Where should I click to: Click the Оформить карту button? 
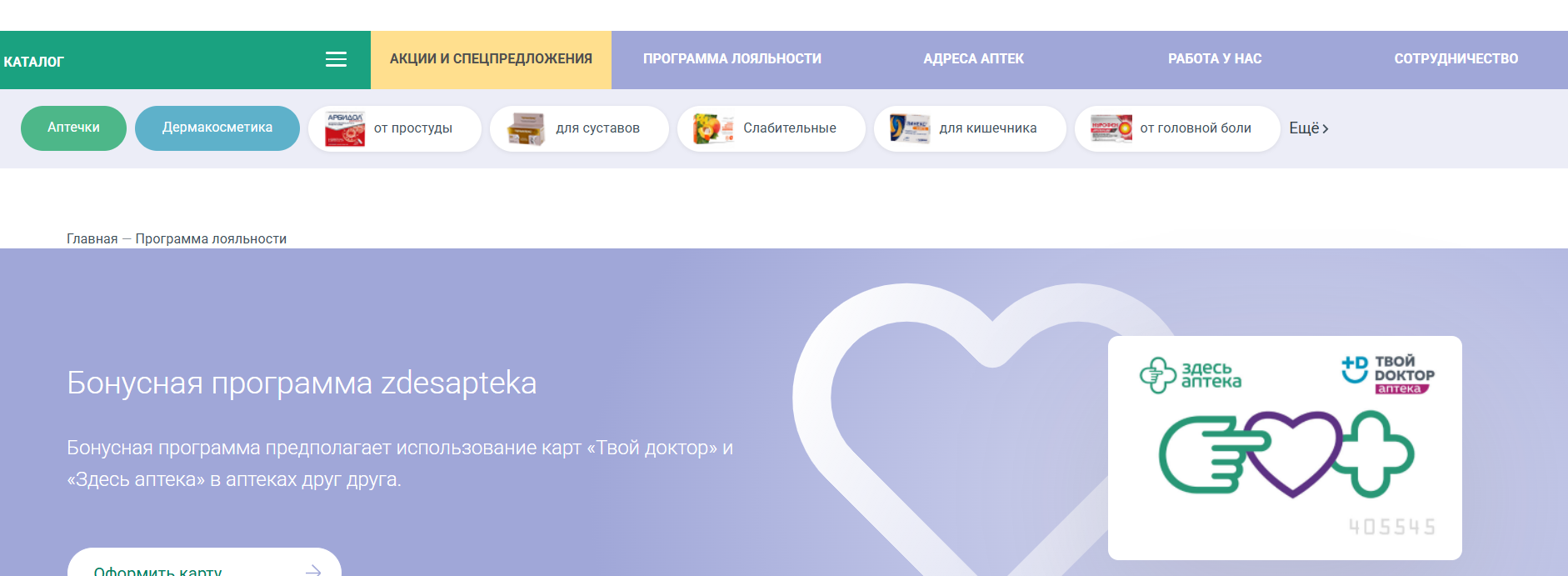[204, 563]
